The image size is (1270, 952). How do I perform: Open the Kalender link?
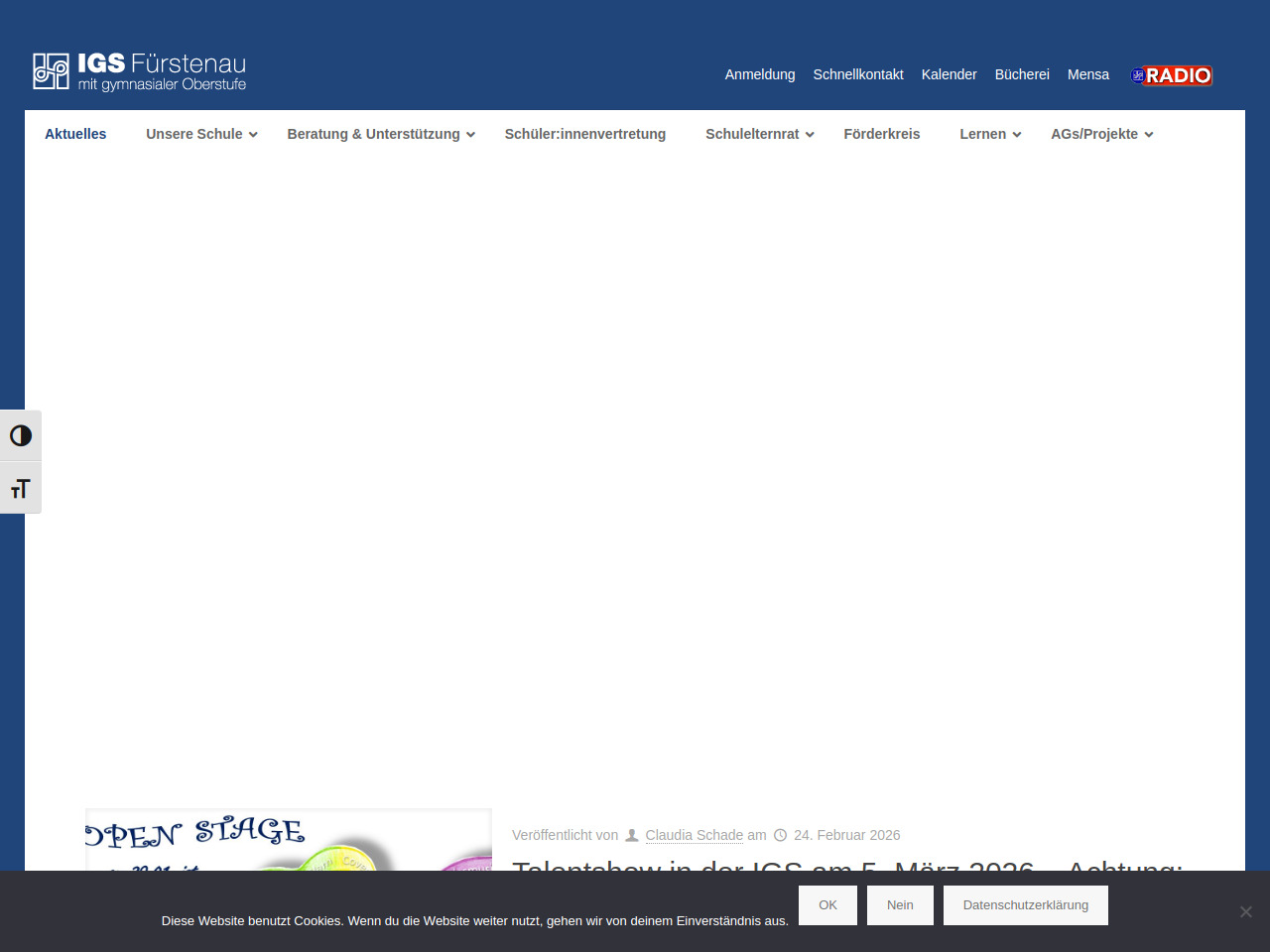click(x=949, y=74)
